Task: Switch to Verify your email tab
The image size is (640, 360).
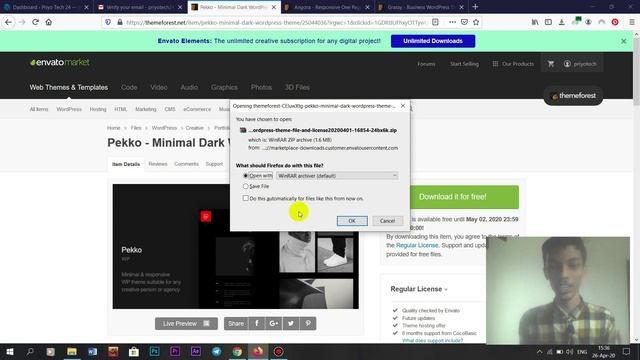Action: click(x=140, y=7)
